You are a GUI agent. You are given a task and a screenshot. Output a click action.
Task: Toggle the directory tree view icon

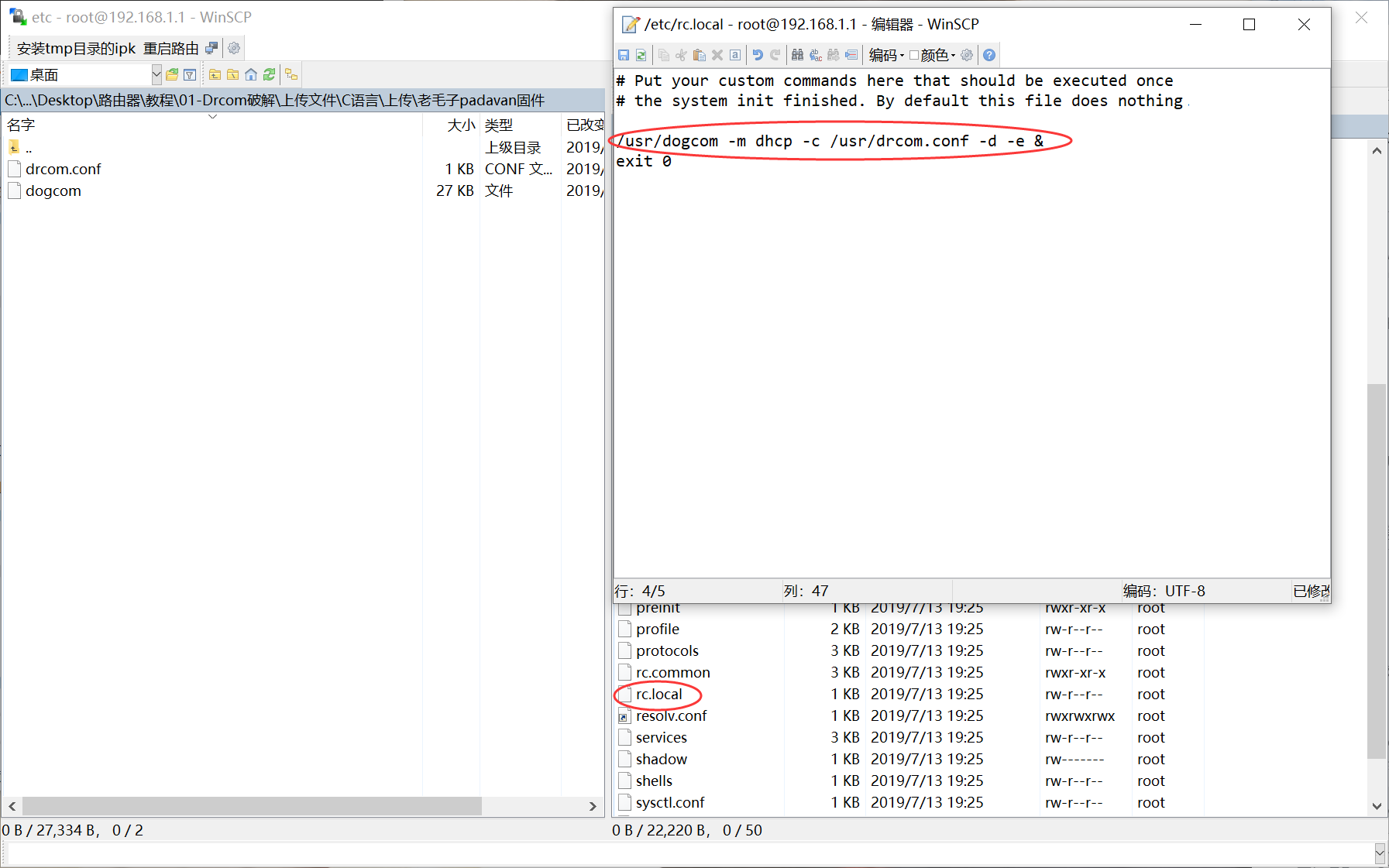click(291, 74)
